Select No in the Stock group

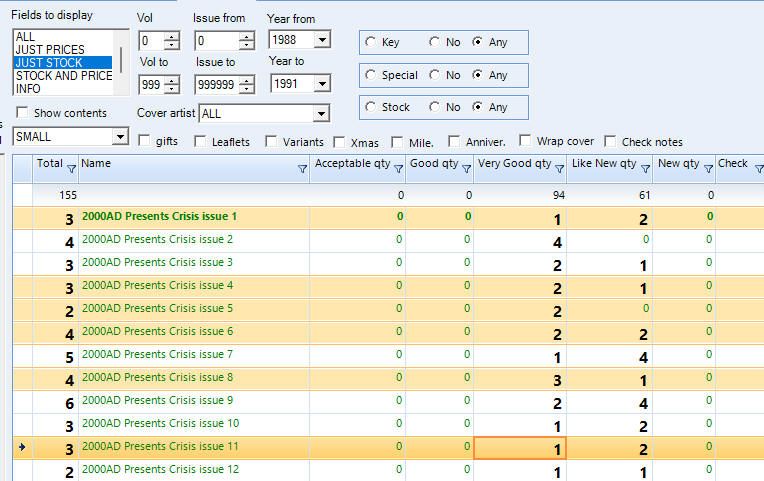[434, 107]
